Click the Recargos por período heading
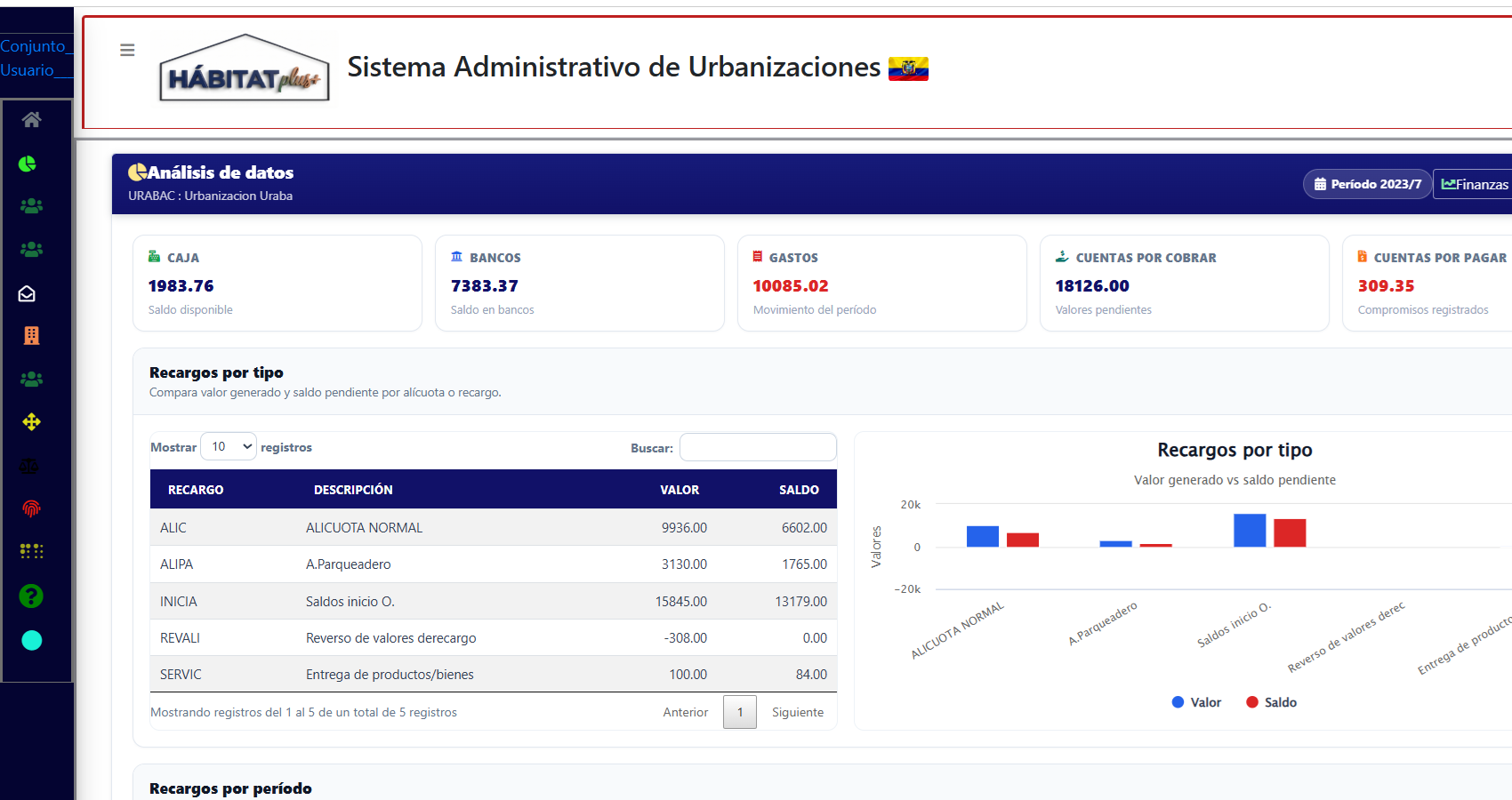Viewport: 1512px width, 800px height. click(x=230, y=788)
